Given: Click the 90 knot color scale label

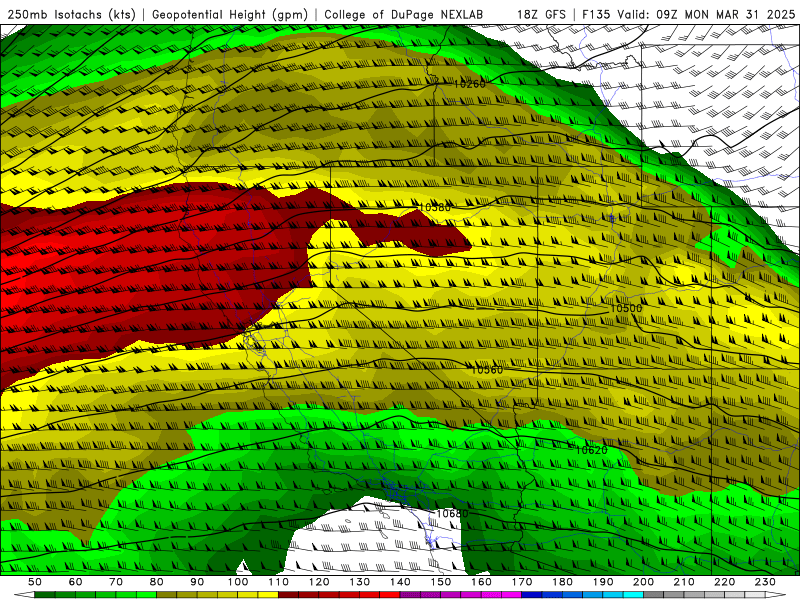Looking at the screenshot, I should pos(197,582).
